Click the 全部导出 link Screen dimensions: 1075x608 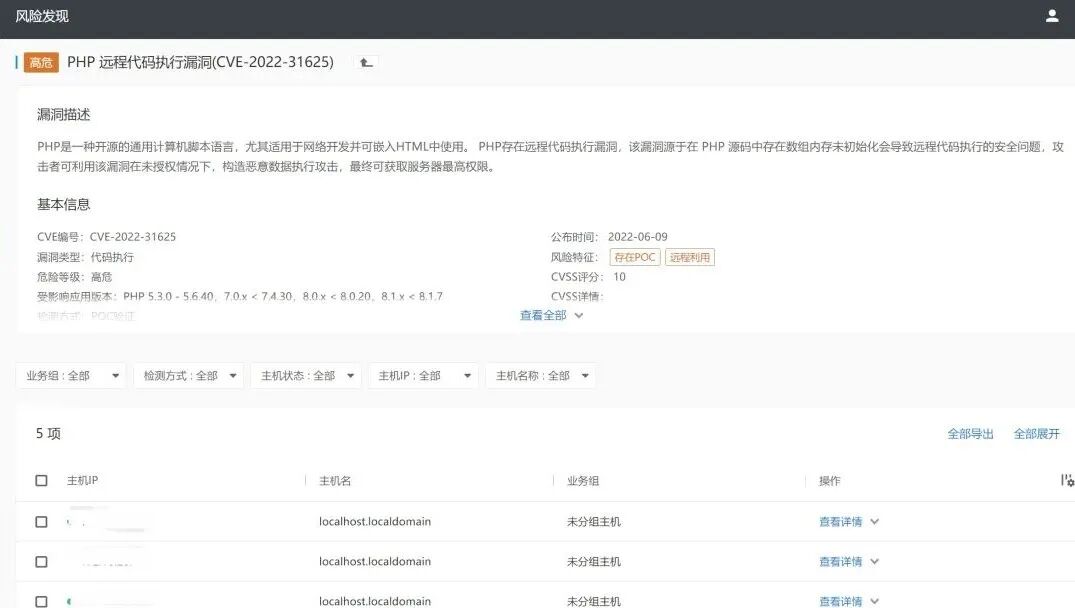(x=970, y=434)
